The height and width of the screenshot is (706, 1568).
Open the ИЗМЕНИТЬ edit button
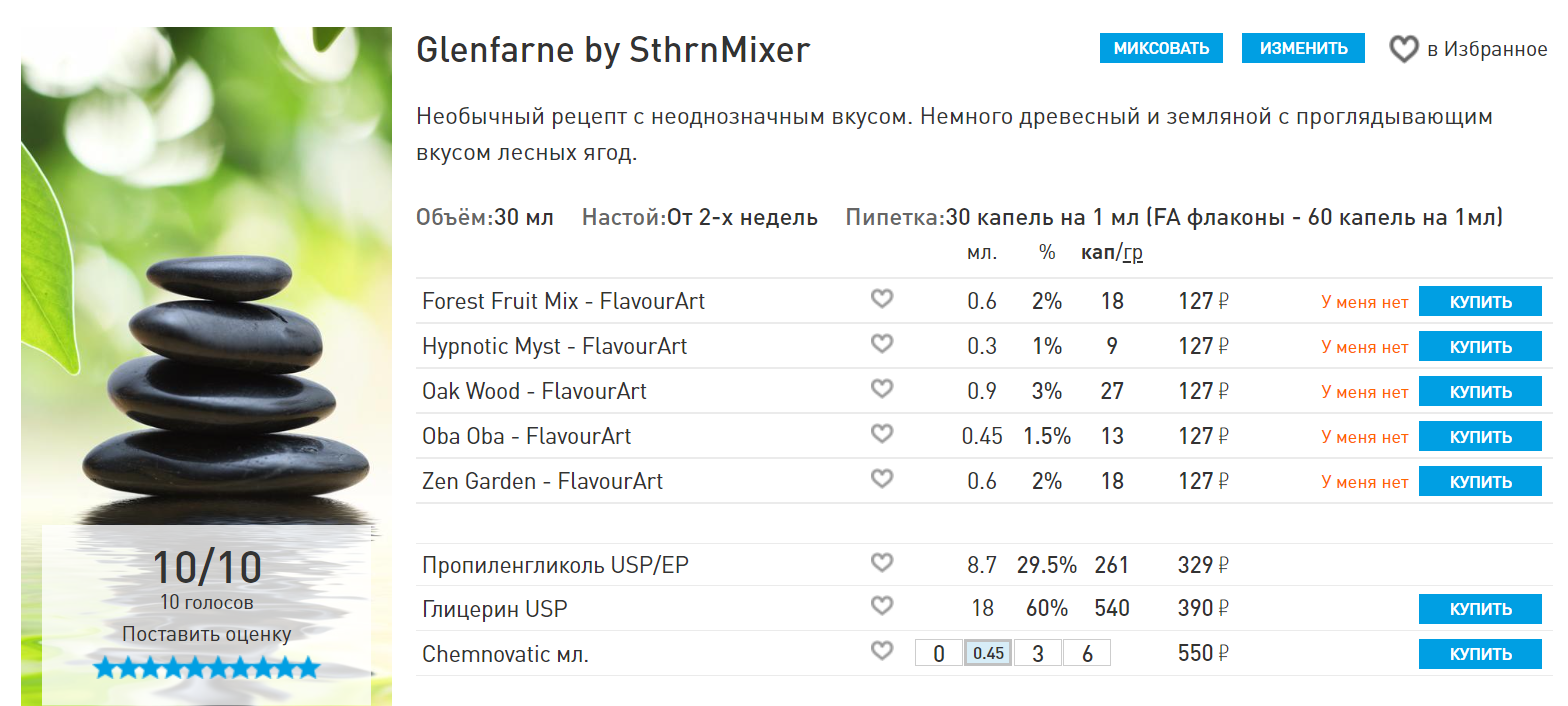[1303, 48]
